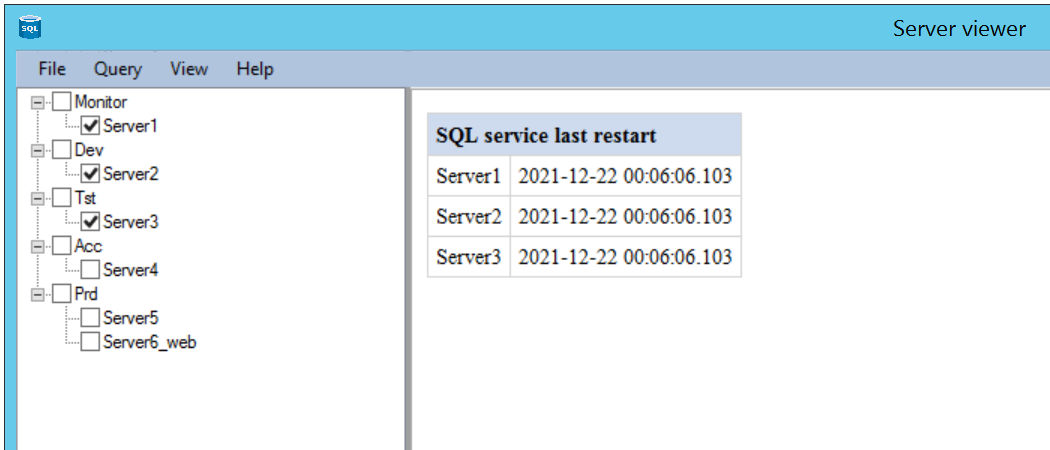Uncheck the Server1 checkbox

pos(91,126)
